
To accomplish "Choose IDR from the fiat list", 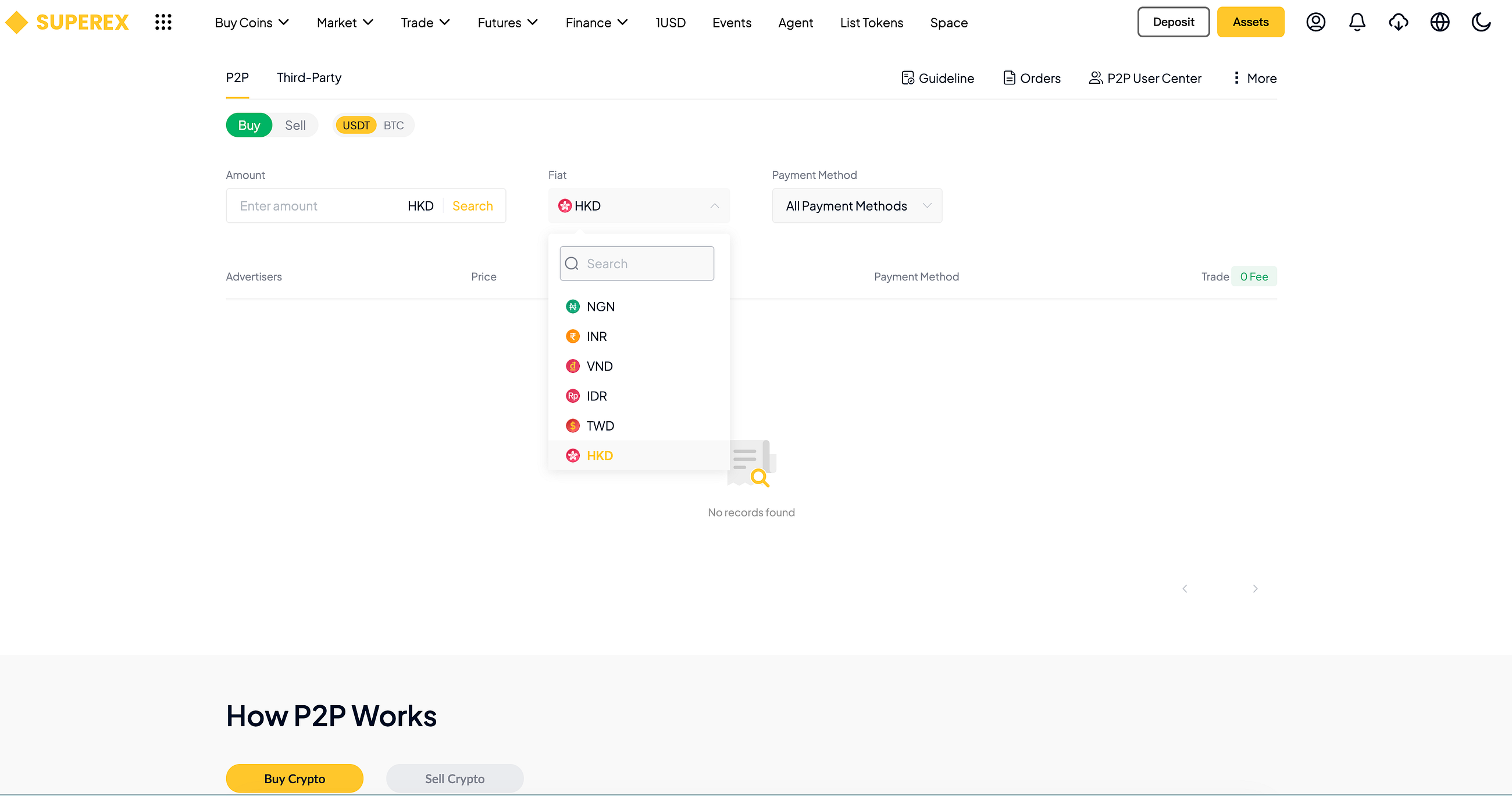I will (x=639, y=396).
